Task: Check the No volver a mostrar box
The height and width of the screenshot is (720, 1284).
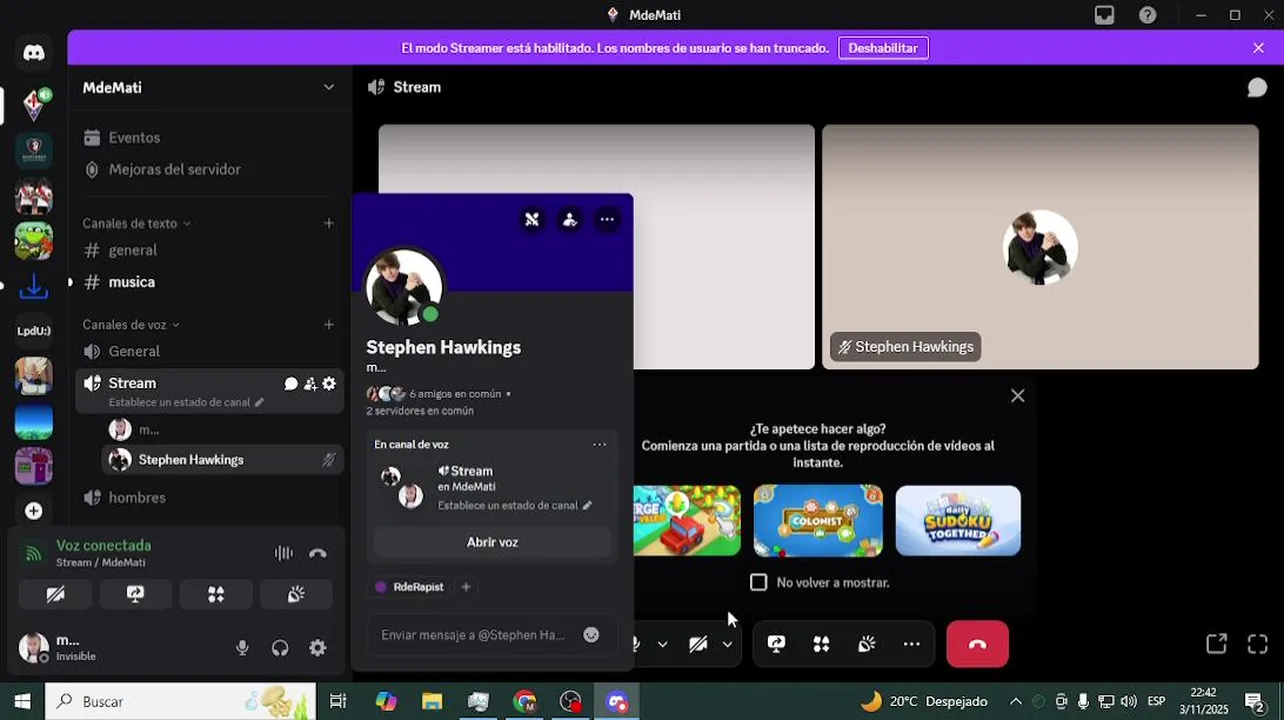Action: (759, 582)
